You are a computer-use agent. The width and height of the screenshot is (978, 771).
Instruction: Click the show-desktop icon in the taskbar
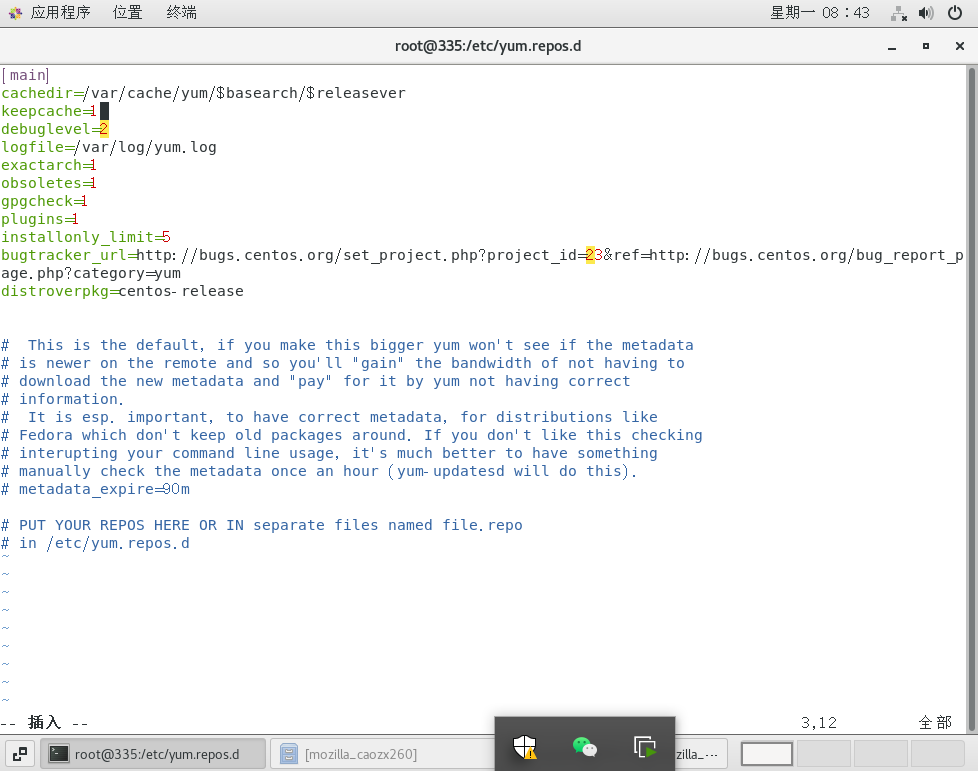tap(19, 754)
